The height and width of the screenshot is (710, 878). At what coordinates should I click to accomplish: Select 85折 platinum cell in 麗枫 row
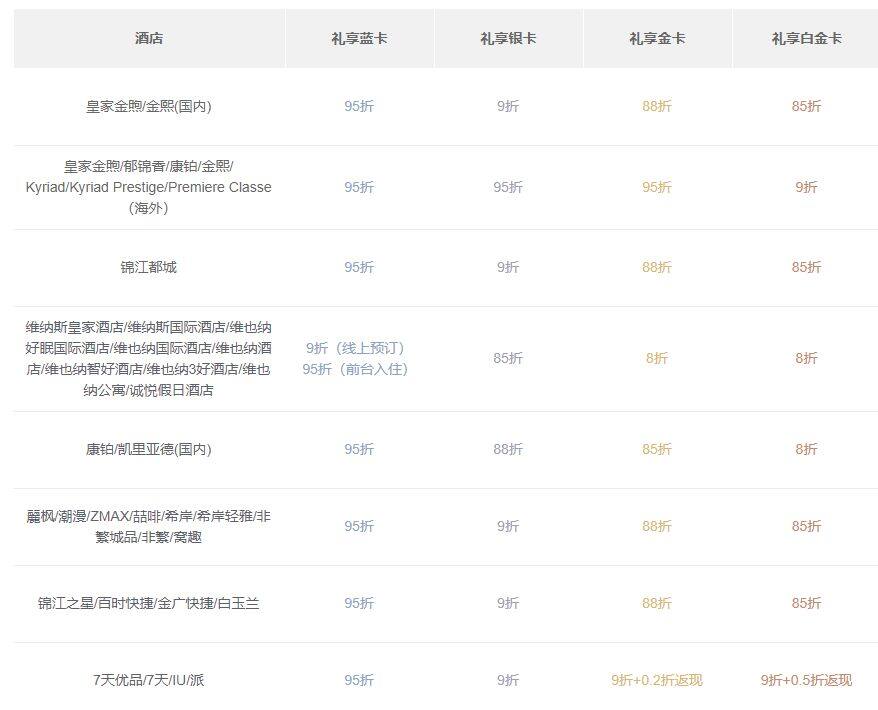click(x=806, y=526)
